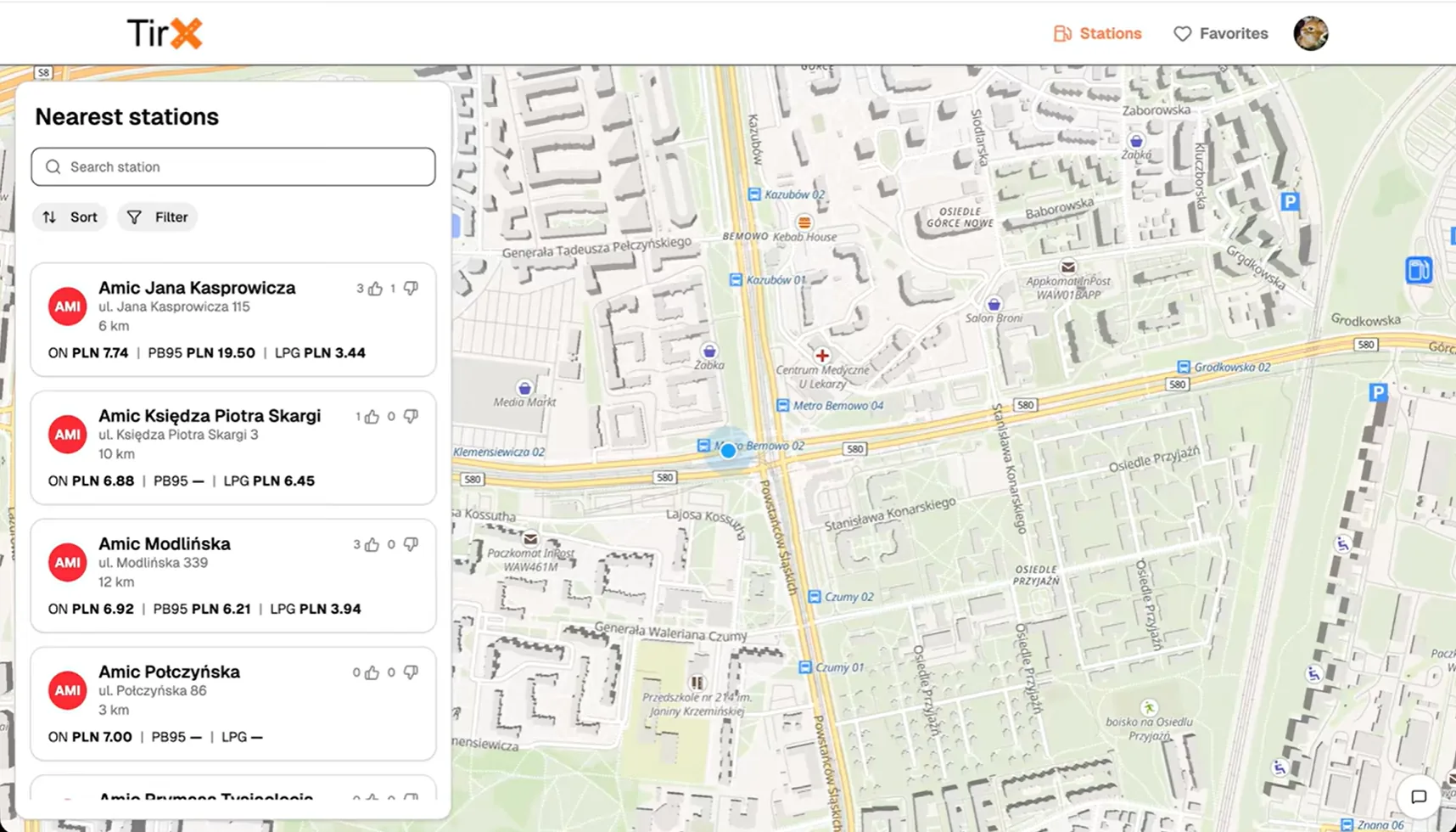Thumbs down Amic Księdza Piotra Skargi

tap(411, 417)
